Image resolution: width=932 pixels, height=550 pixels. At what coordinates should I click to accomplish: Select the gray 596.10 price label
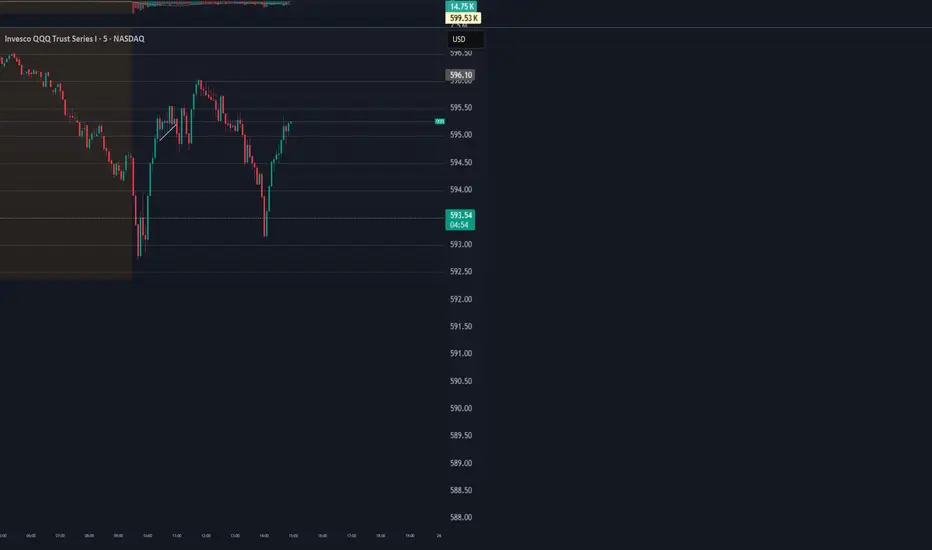click(460, 74)
